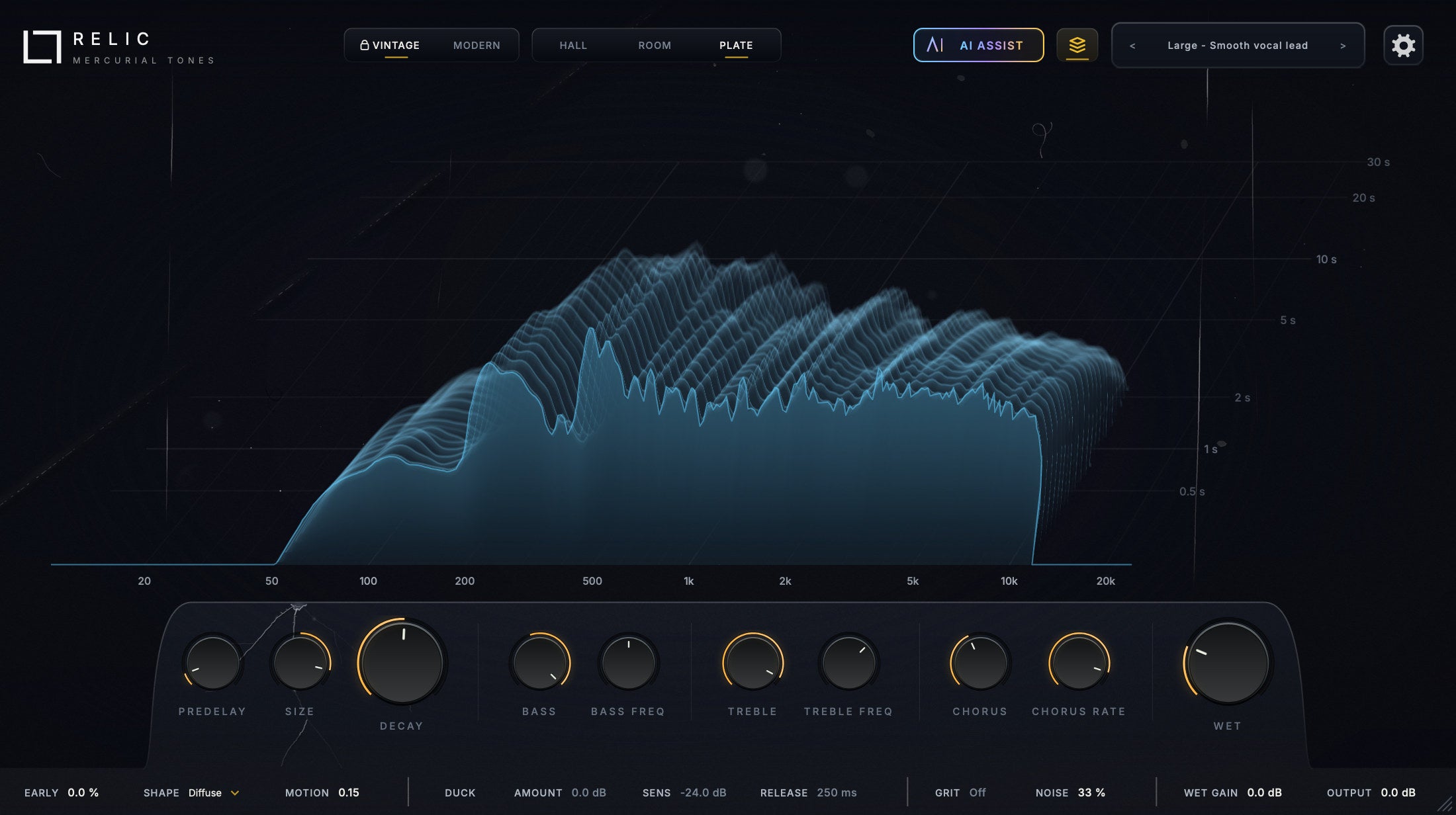Click the AI Assist button
Viewport: 1456px width, 815px height.
tap(978, 45)
